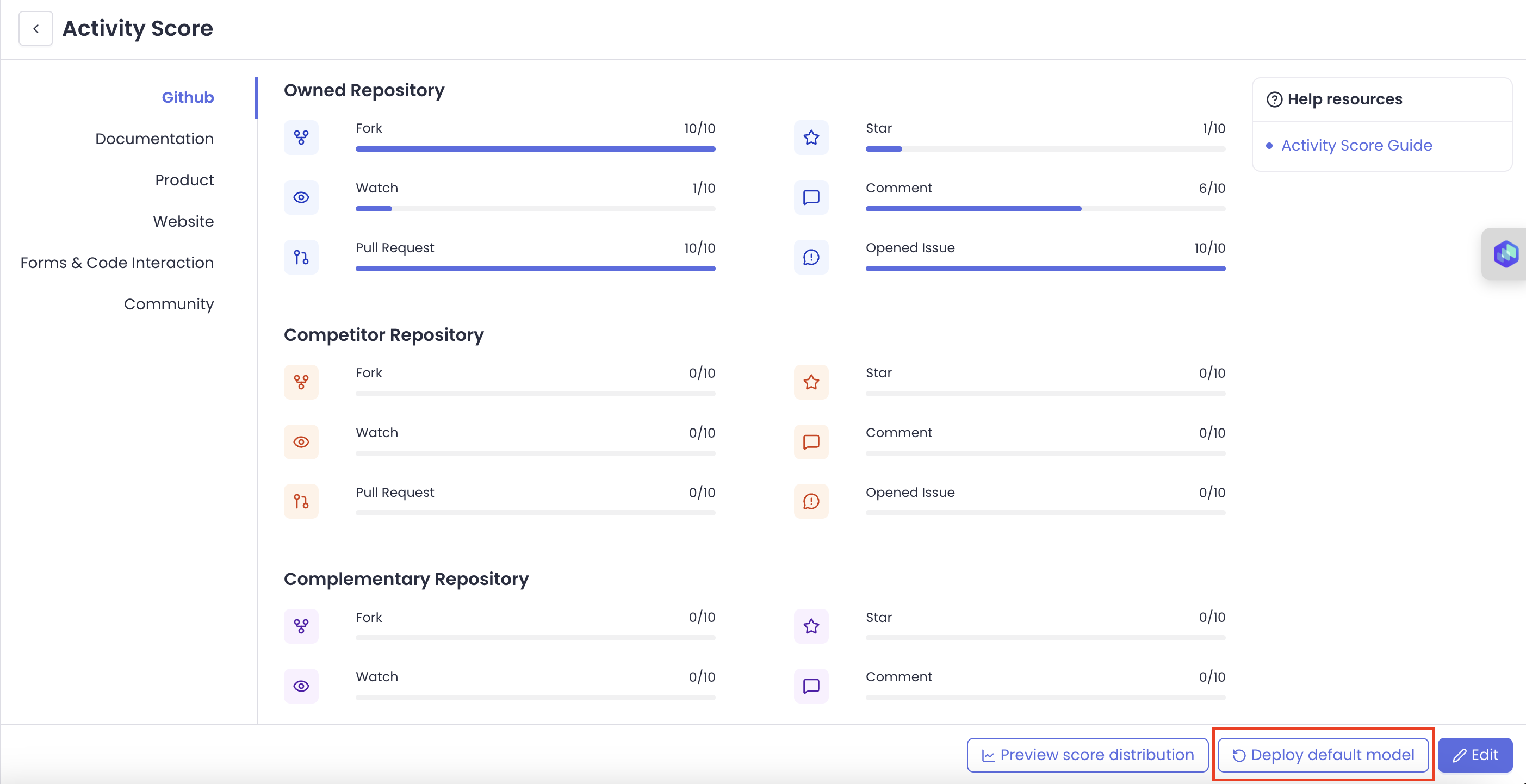Click the Help resources question mark icon
The height and width of the screenshot is (784, 1526).
(1274, 99)
